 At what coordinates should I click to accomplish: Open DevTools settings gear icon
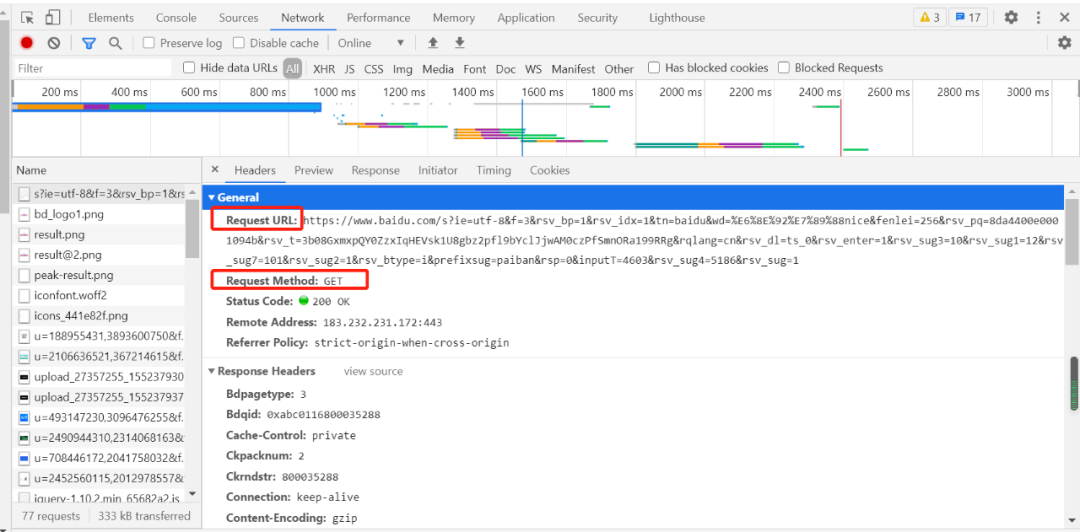coord(1011,18)
